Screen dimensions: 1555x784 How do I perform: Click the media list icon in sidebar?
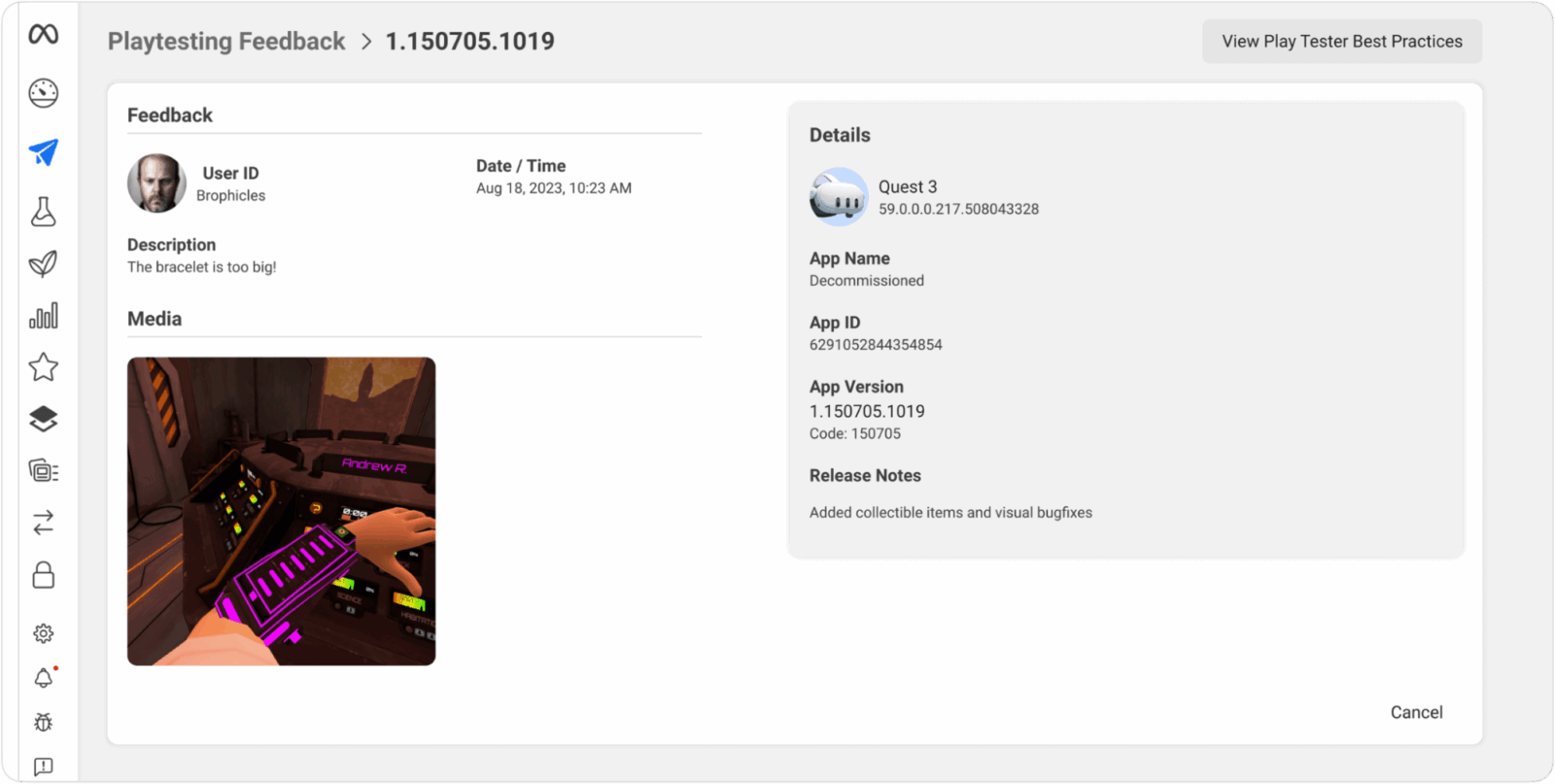click(44, 471)
